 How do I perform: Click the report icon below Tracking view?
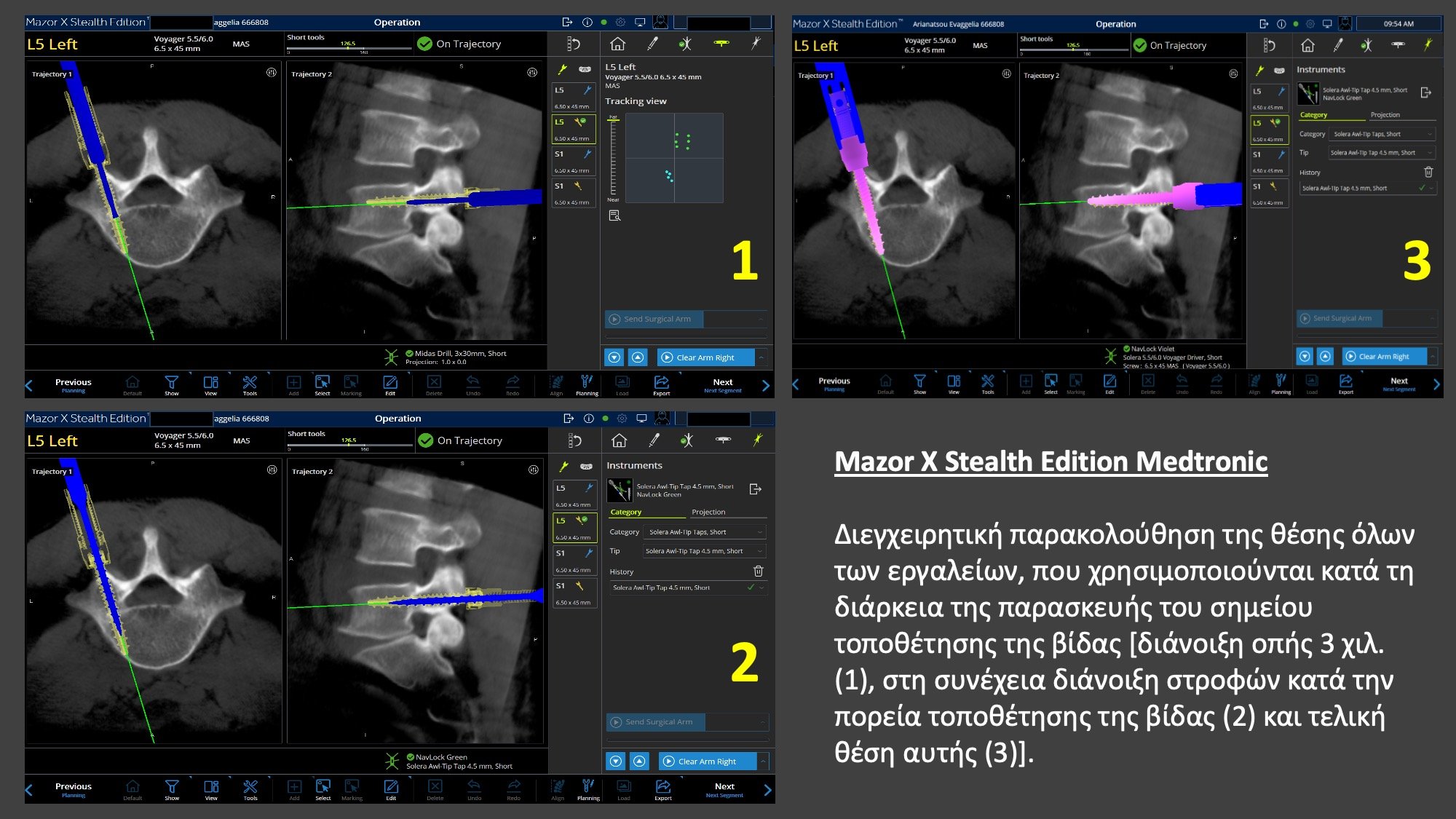coord(614,215)
